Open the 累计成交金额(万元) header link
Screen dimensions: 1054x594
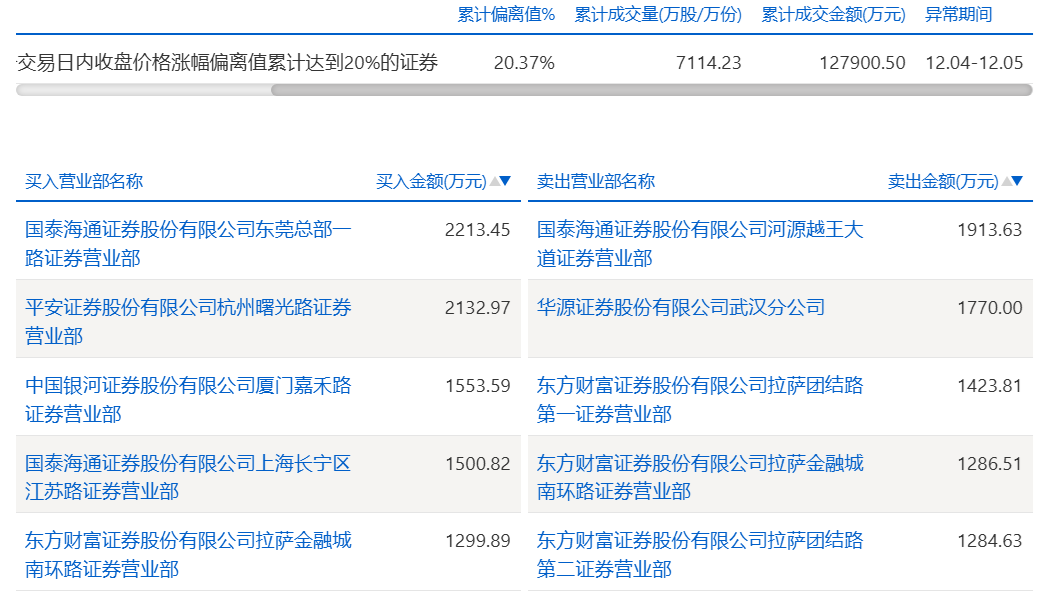tap(834, 15)
